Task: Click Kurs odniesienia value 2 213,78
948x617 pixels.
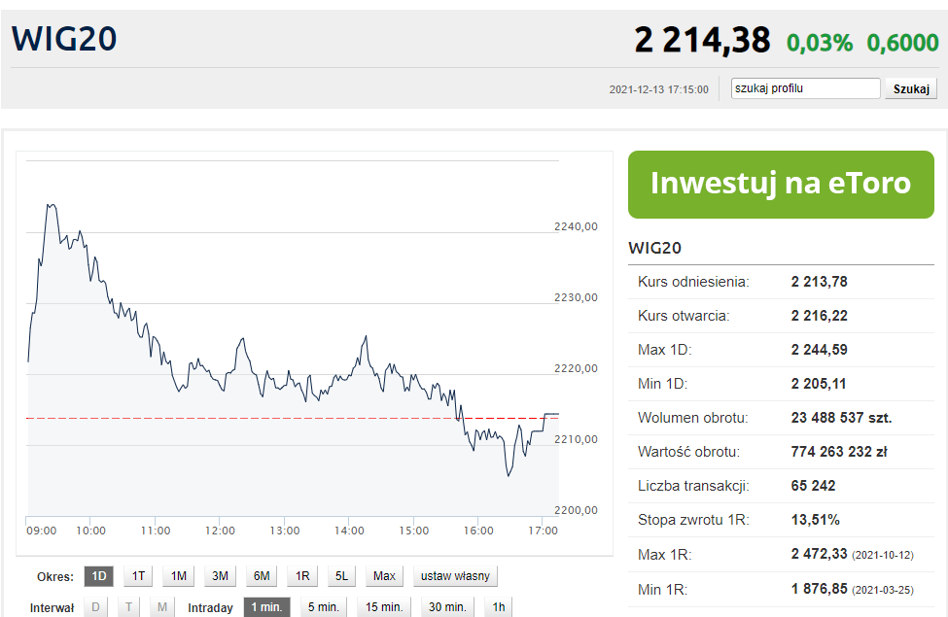Action: [819, 282]
